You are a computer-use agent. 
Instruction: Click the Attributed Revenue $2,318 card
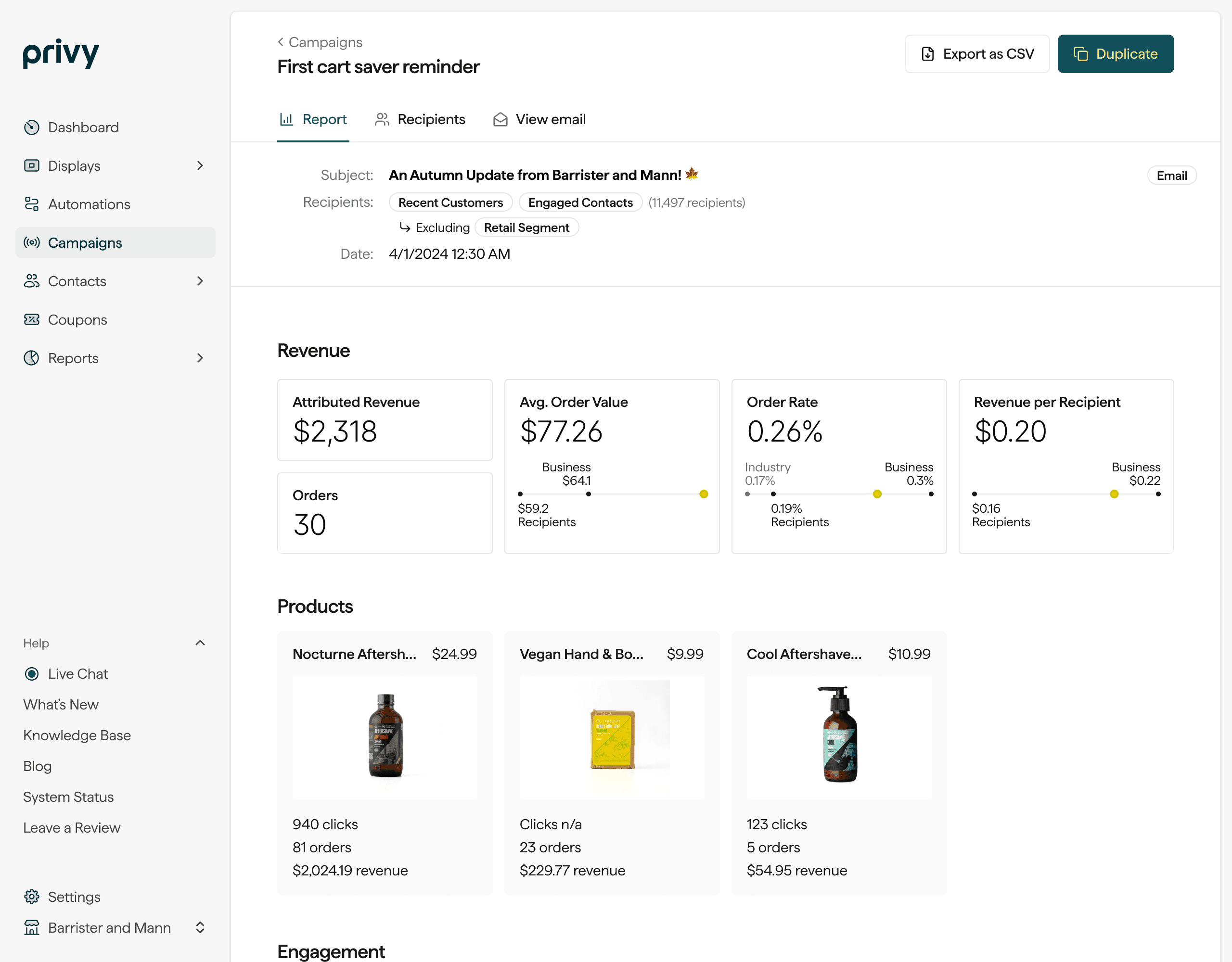pos(385,420)
